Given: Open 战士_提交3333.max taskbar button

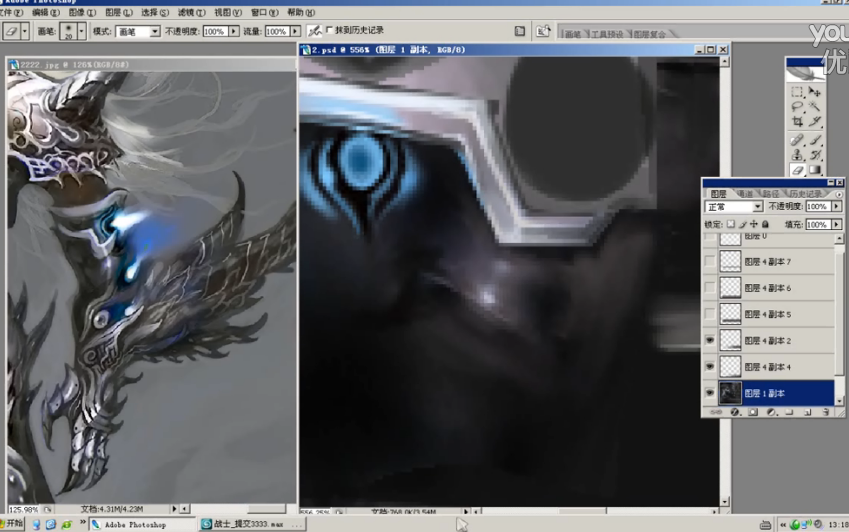Looking at the screenshot, I should click(252, 524).
